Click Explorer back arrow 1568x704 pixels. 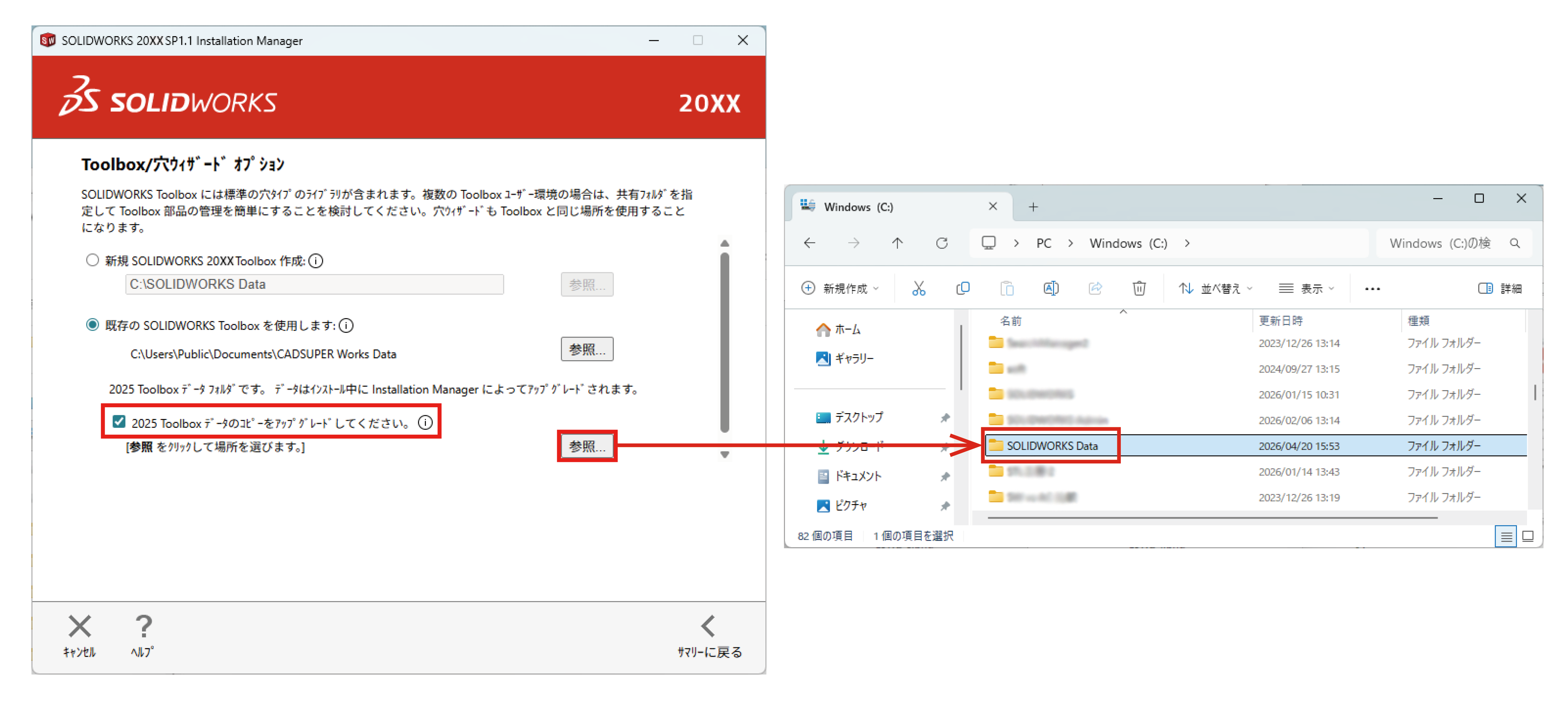[809, 243]
